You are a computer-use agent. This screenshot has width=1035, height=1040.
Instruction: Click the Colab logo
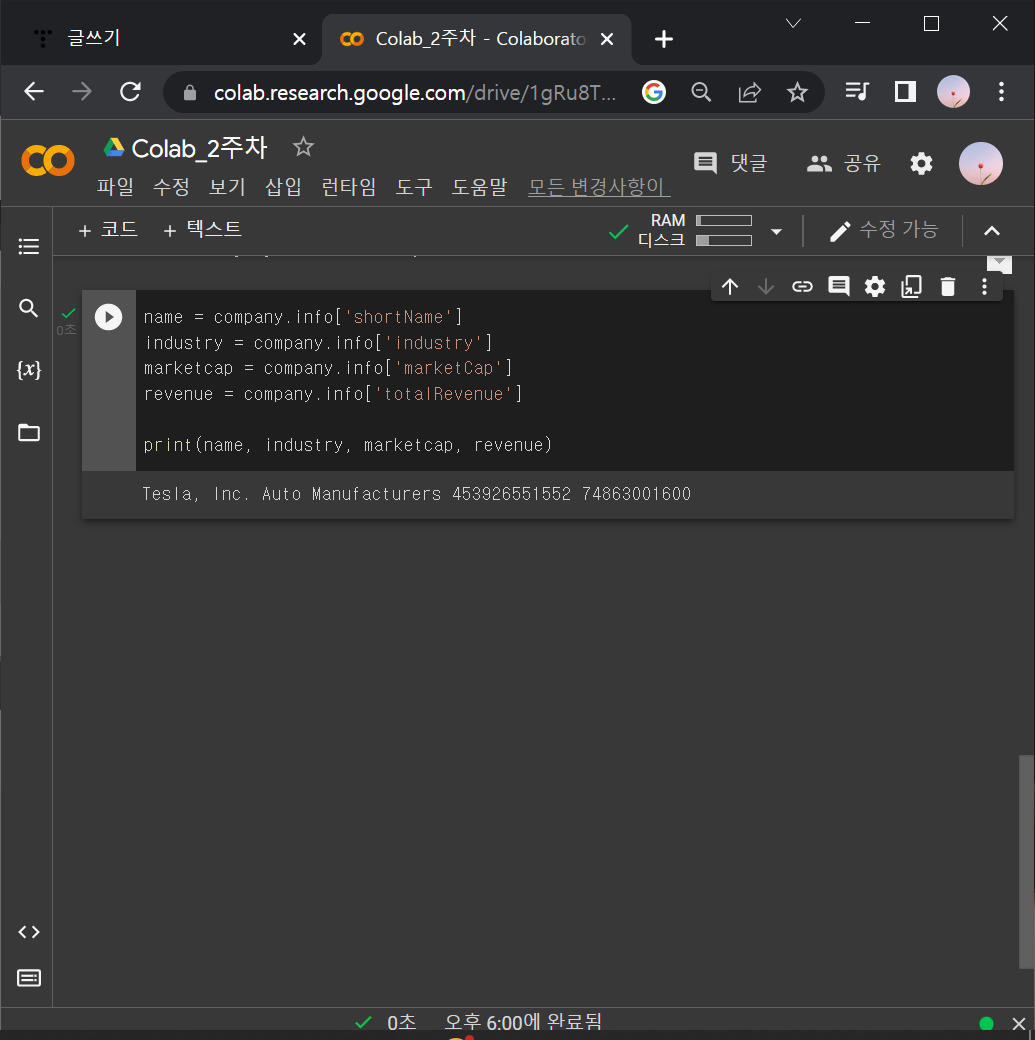click(x=48, y=161)
